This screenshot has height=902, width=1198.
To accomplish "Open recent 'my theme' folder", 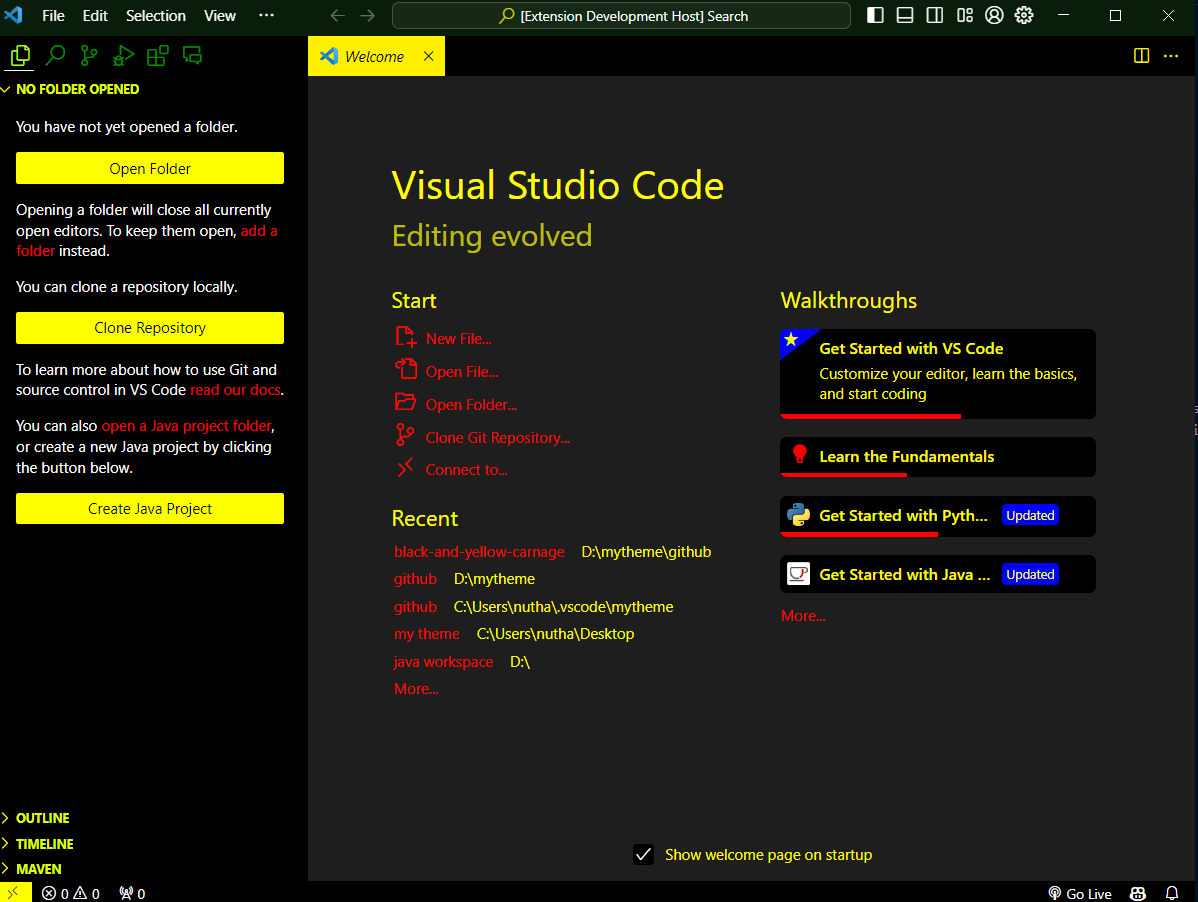I will pyautogui.click(x=426, y=634).
